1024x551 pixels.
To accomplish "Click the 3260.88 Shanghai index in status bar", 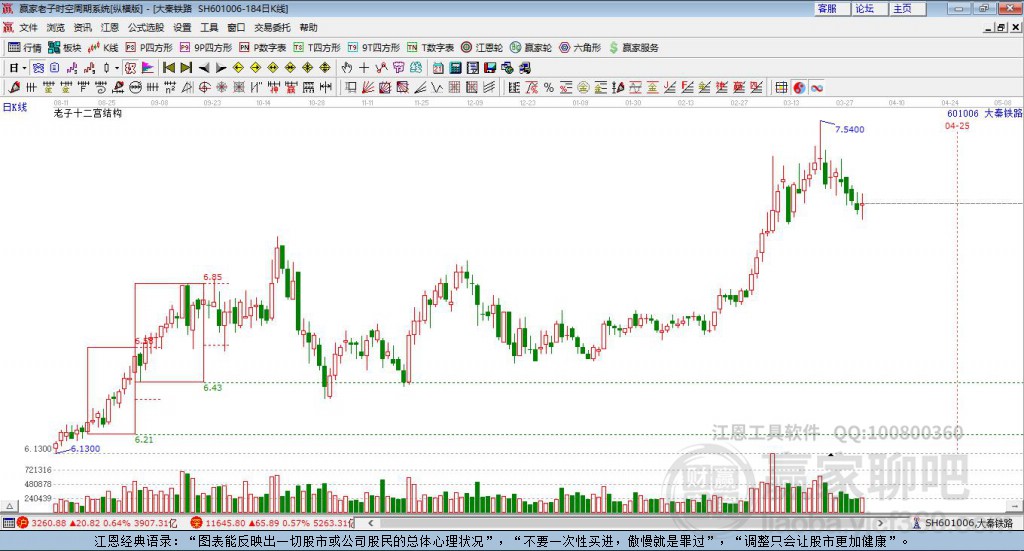I will click(x=49, y=523).
